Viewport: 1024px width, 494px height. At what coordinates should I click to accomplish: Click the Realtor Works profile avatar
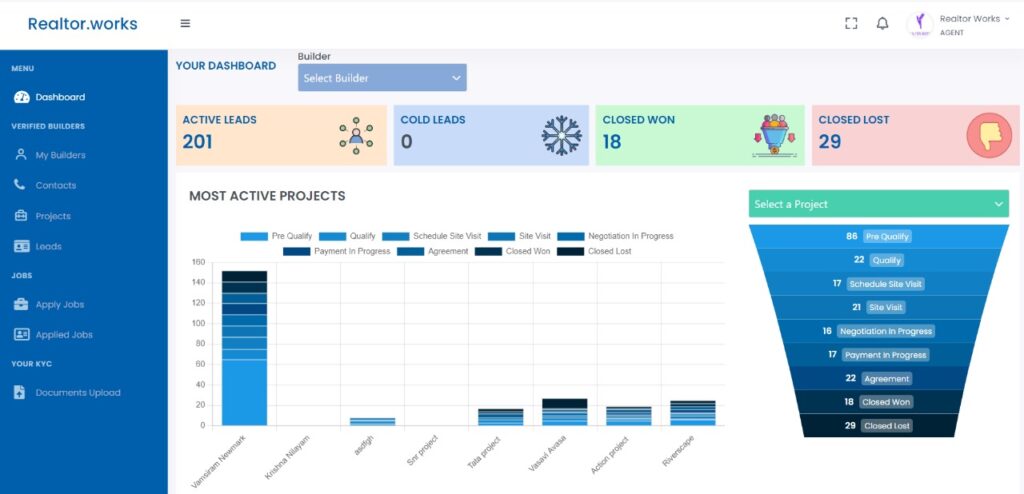[920, 25]
